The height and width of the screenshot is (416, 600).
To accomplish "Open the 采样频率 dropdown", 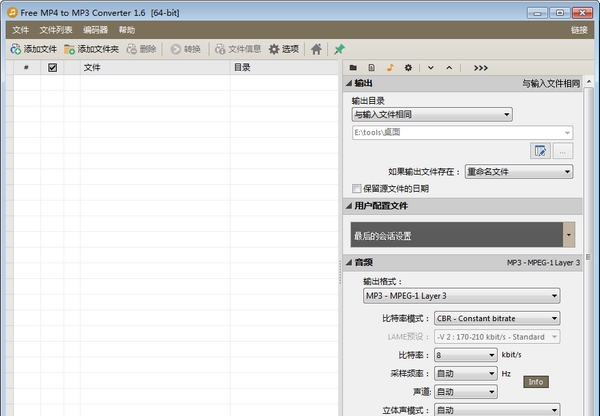I will 466,374.
